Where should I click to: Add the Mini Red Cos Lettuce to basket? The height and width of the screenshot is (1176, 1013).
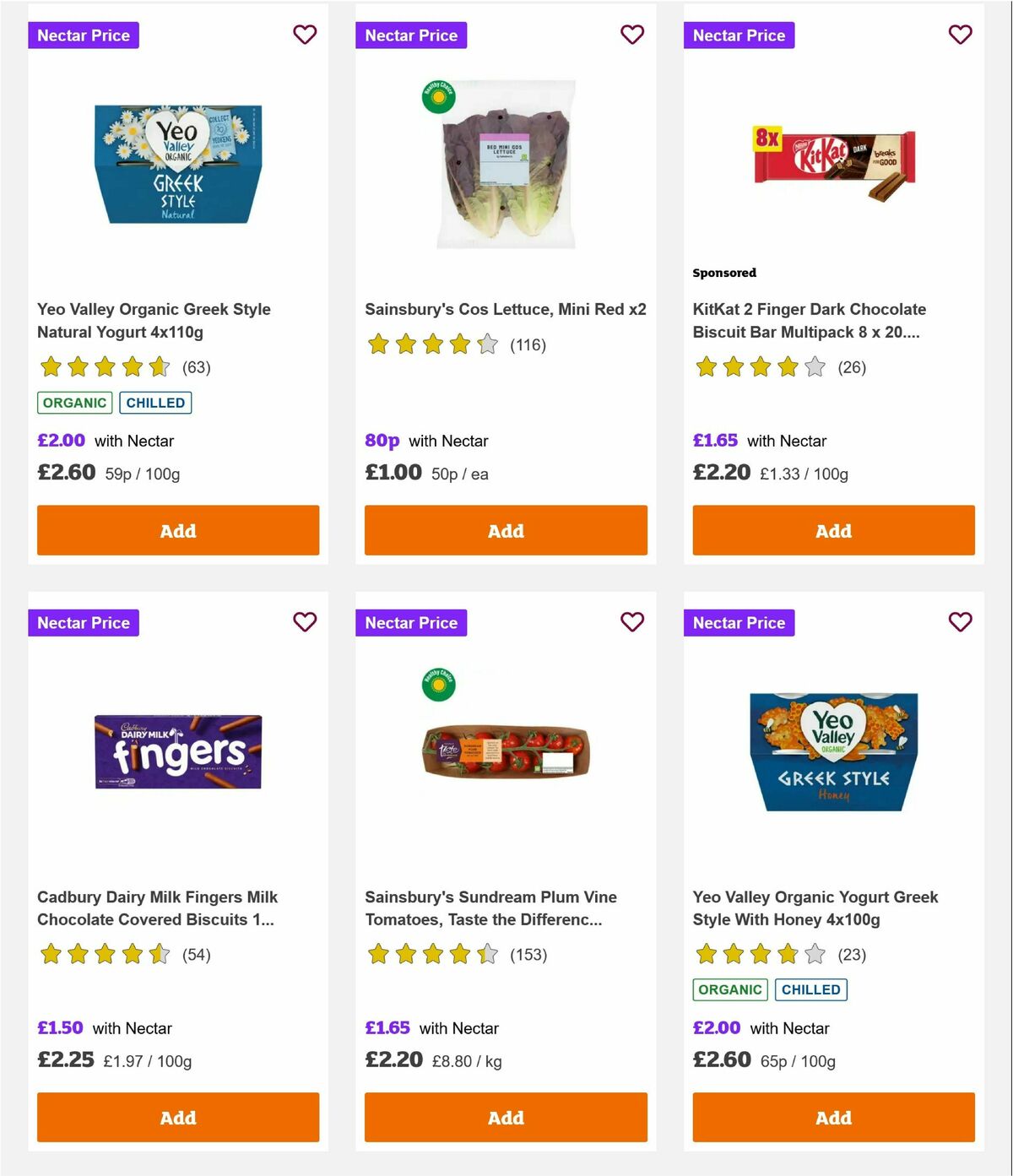click(x=505, y=530)
